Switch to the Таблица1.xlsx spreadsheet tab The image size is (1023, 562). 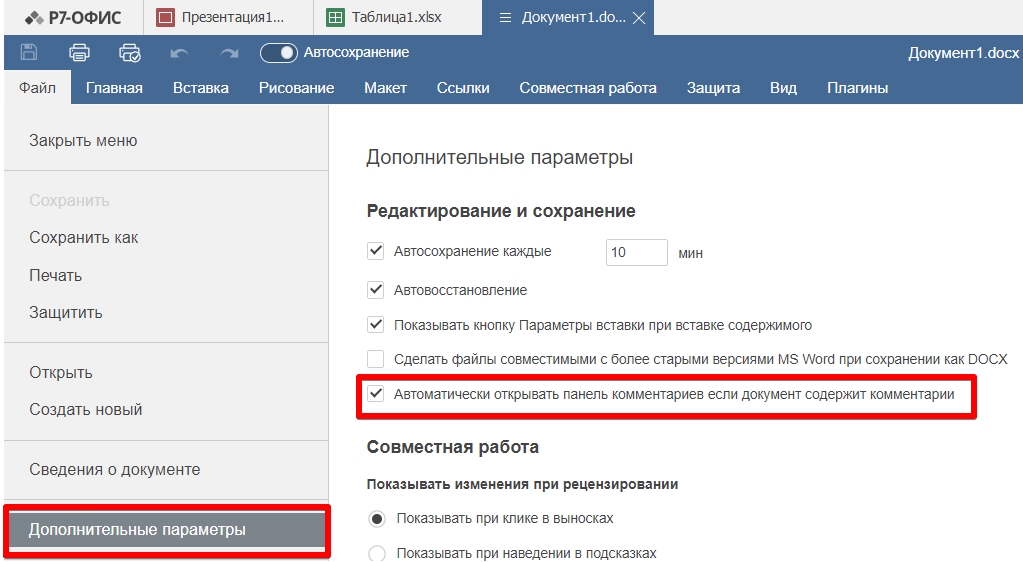pos(384,18)
